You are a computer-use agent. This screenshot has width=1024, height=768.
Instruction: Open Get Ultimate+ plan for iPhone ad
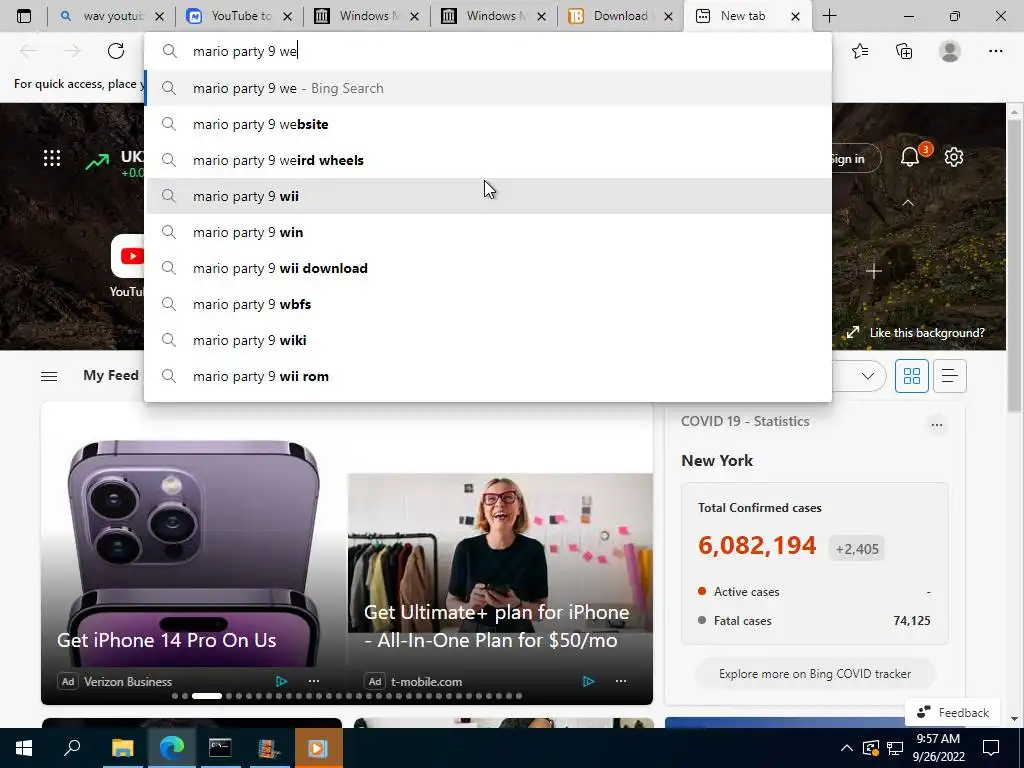point(497,626)
